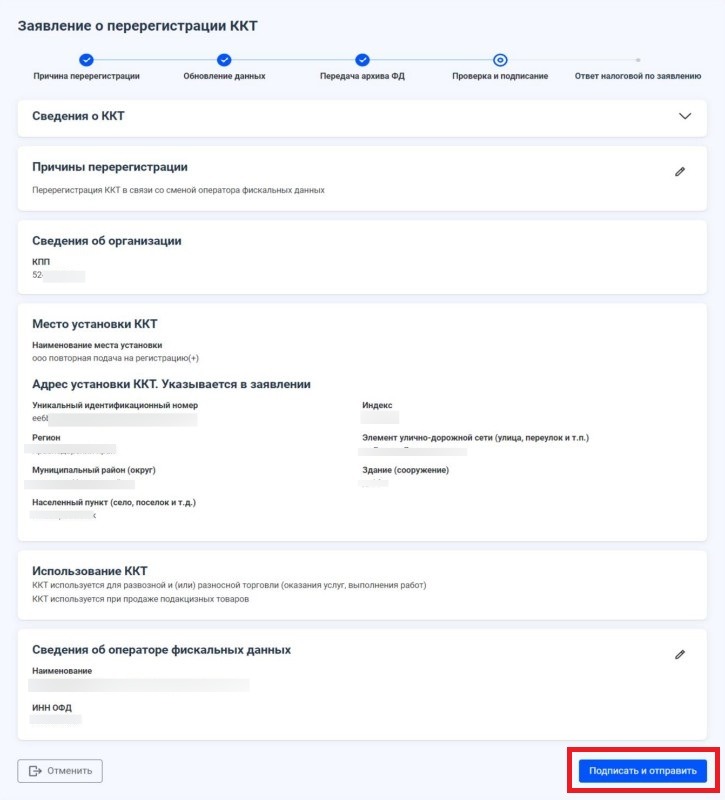This screenshot has height=800, width=725.
Task: Select the Проверка и подписание step circle
Action: point(500,60)
